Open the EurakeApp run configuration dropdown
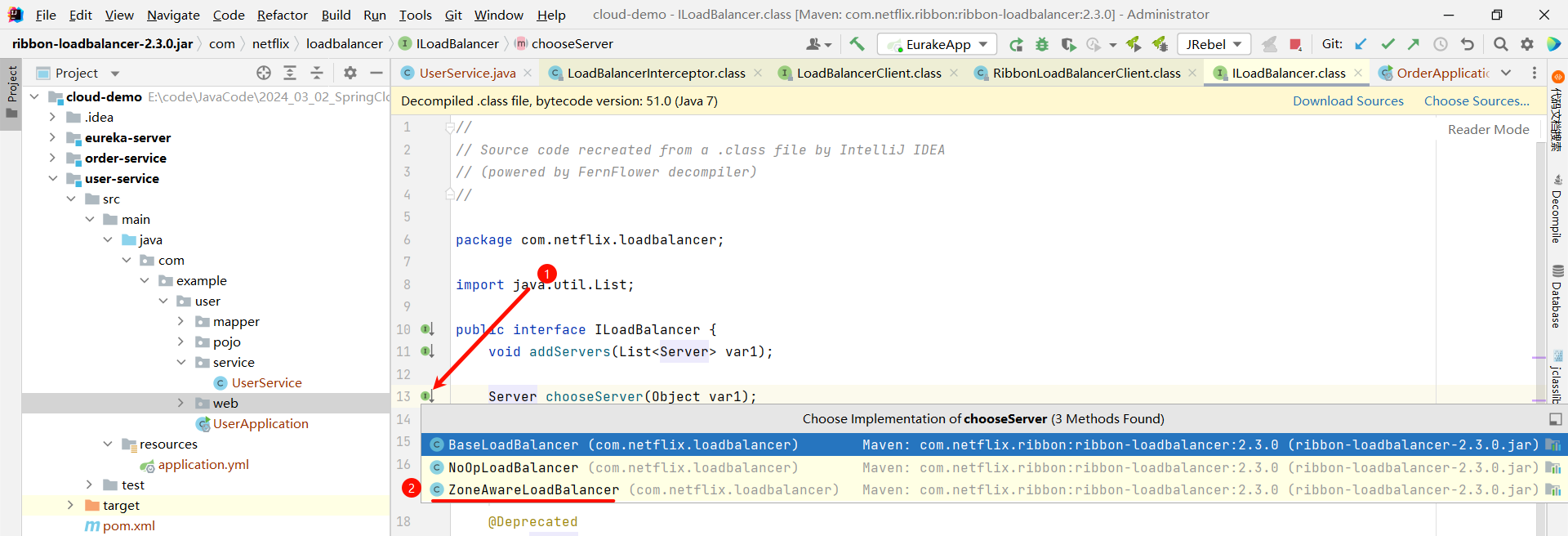The width and height of the screenshot is (1568, 536). [x=938, y=44]
